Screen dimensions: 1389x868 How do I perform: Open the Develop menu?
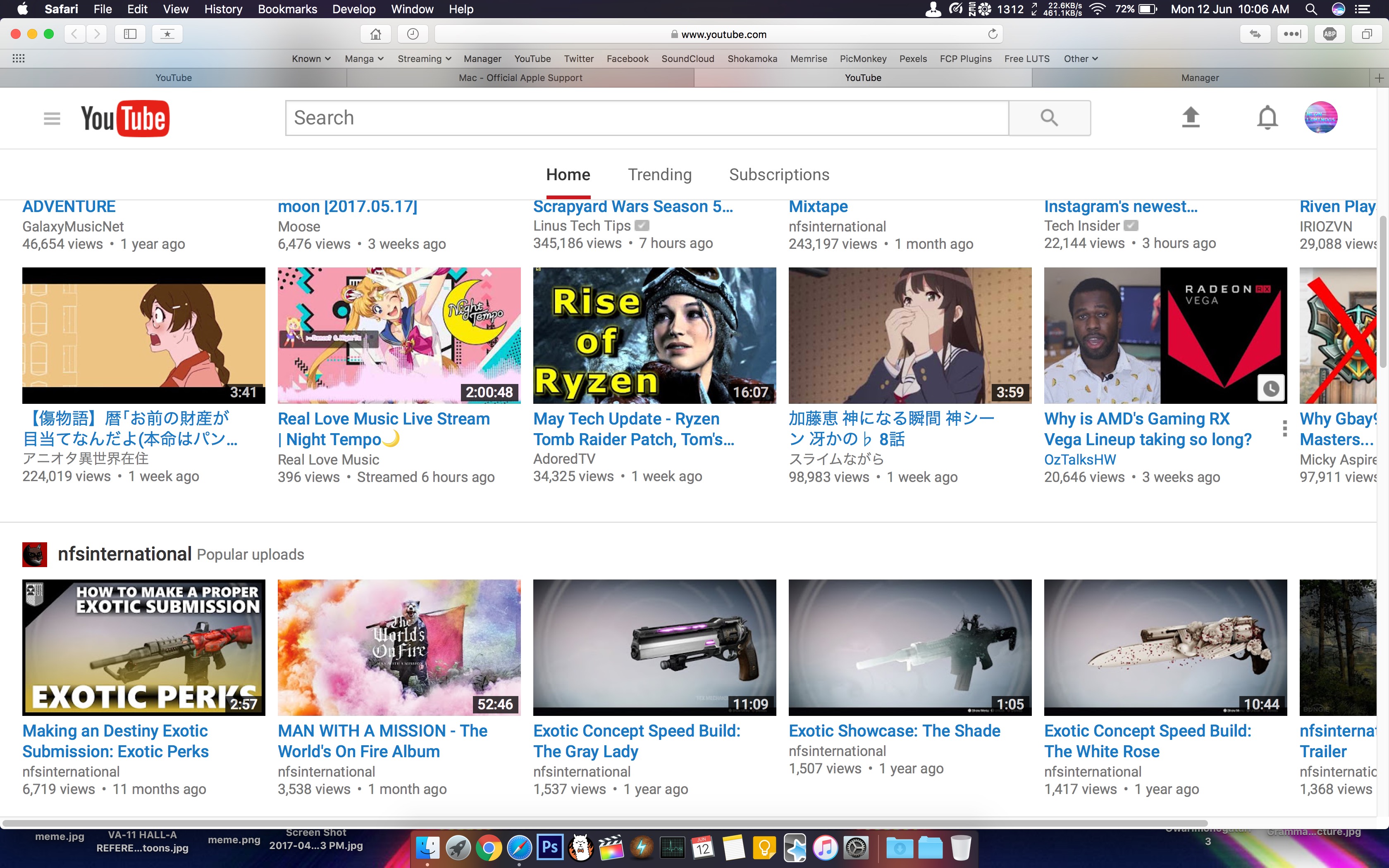(353, 9)
